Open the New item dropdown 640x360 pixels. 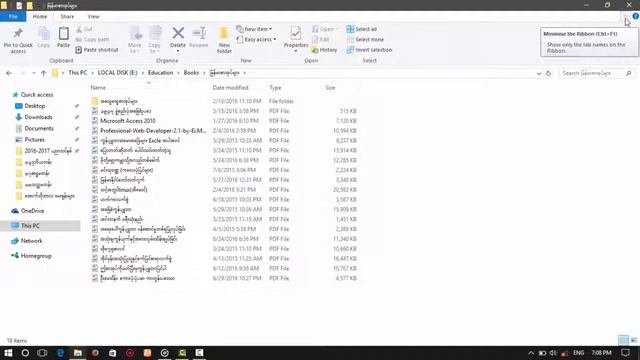254,29
